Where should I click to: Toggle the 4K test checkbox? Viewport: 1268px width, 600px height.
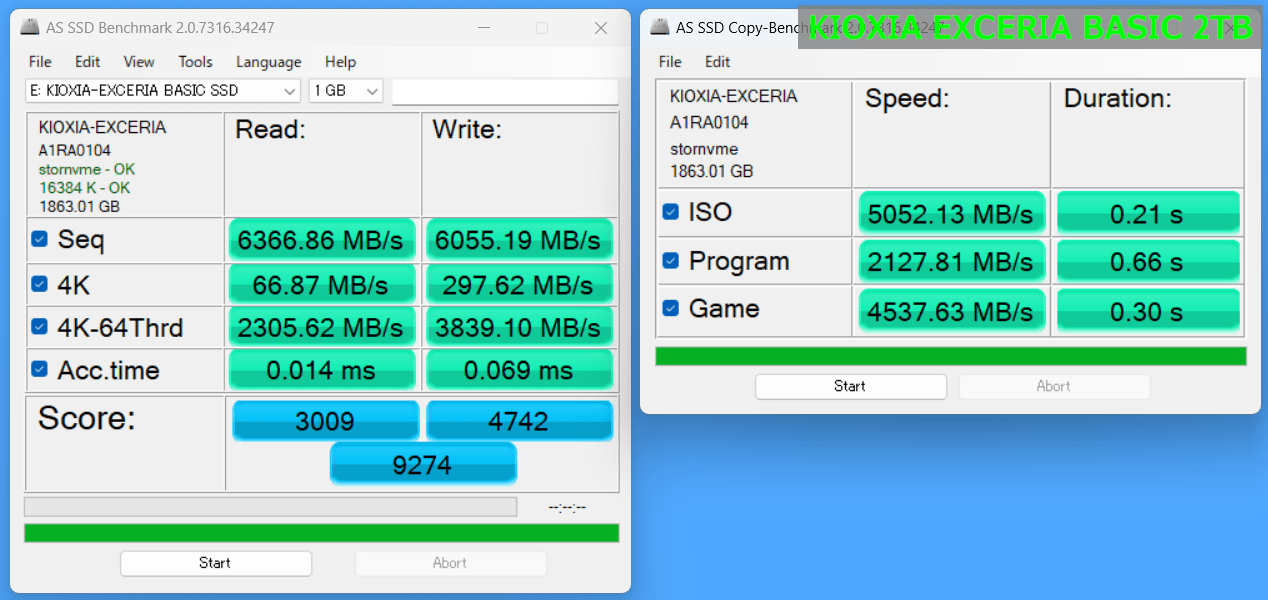(x=39, y=284)
